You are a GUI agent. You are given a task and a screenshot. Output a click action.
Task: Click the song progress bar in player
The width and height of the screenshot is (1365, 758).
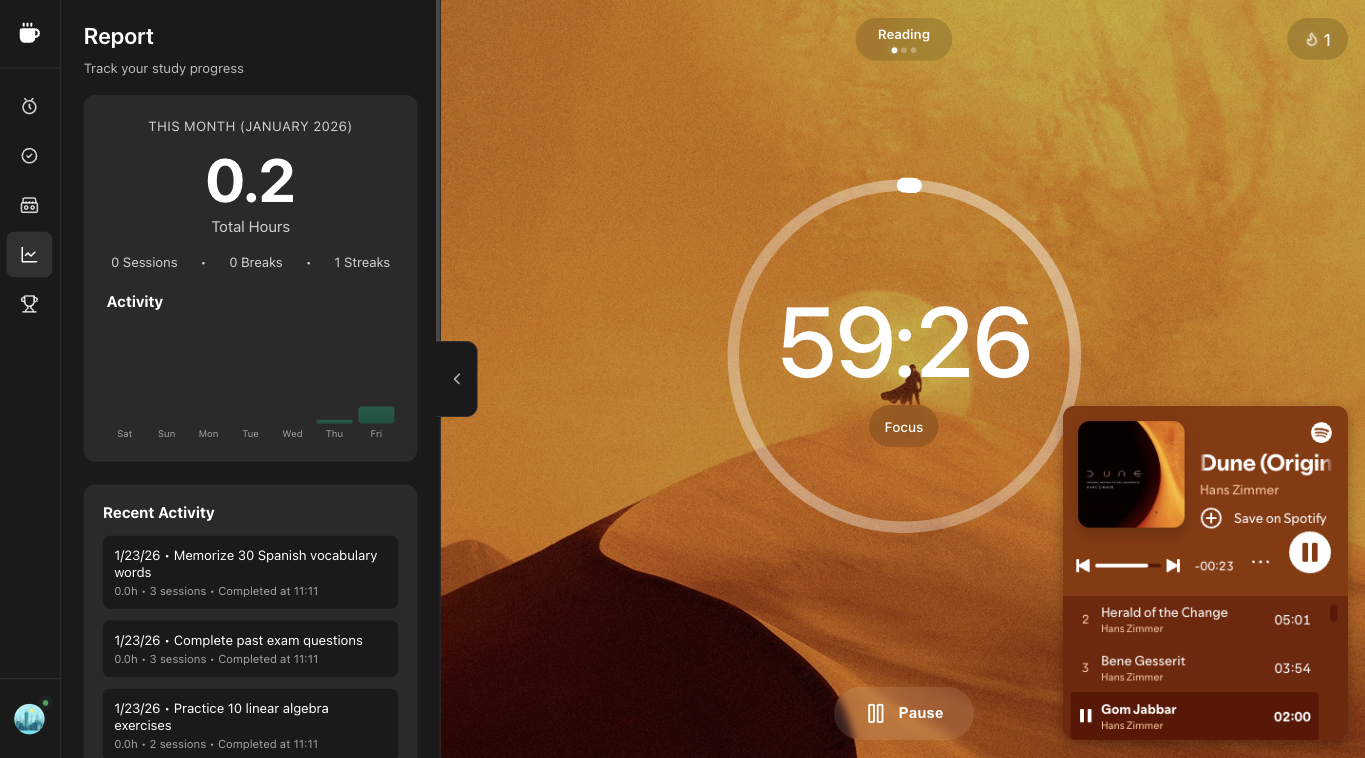[x=1127, y=566]
